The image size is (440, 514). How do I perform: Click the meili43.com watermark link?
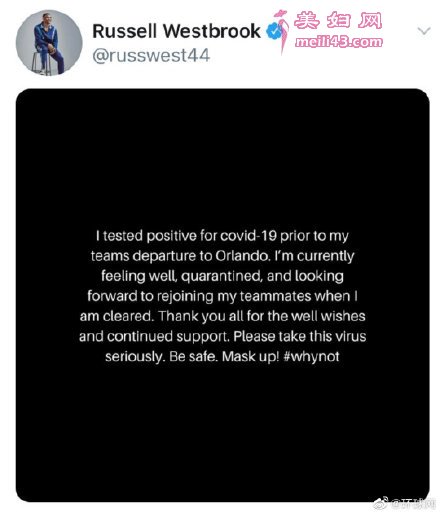click(339, 42)
